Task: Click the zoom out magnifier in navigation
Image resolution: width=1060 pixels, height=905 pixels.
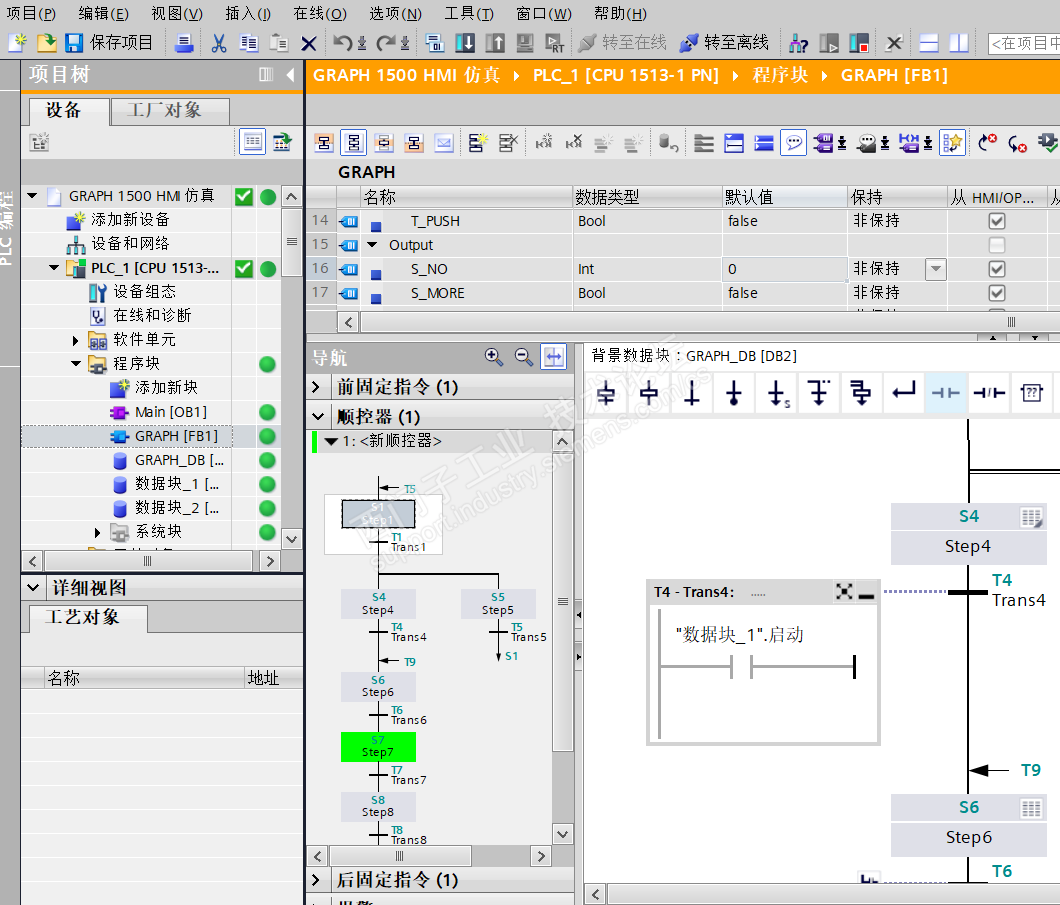Action: (x=523, y=356)
